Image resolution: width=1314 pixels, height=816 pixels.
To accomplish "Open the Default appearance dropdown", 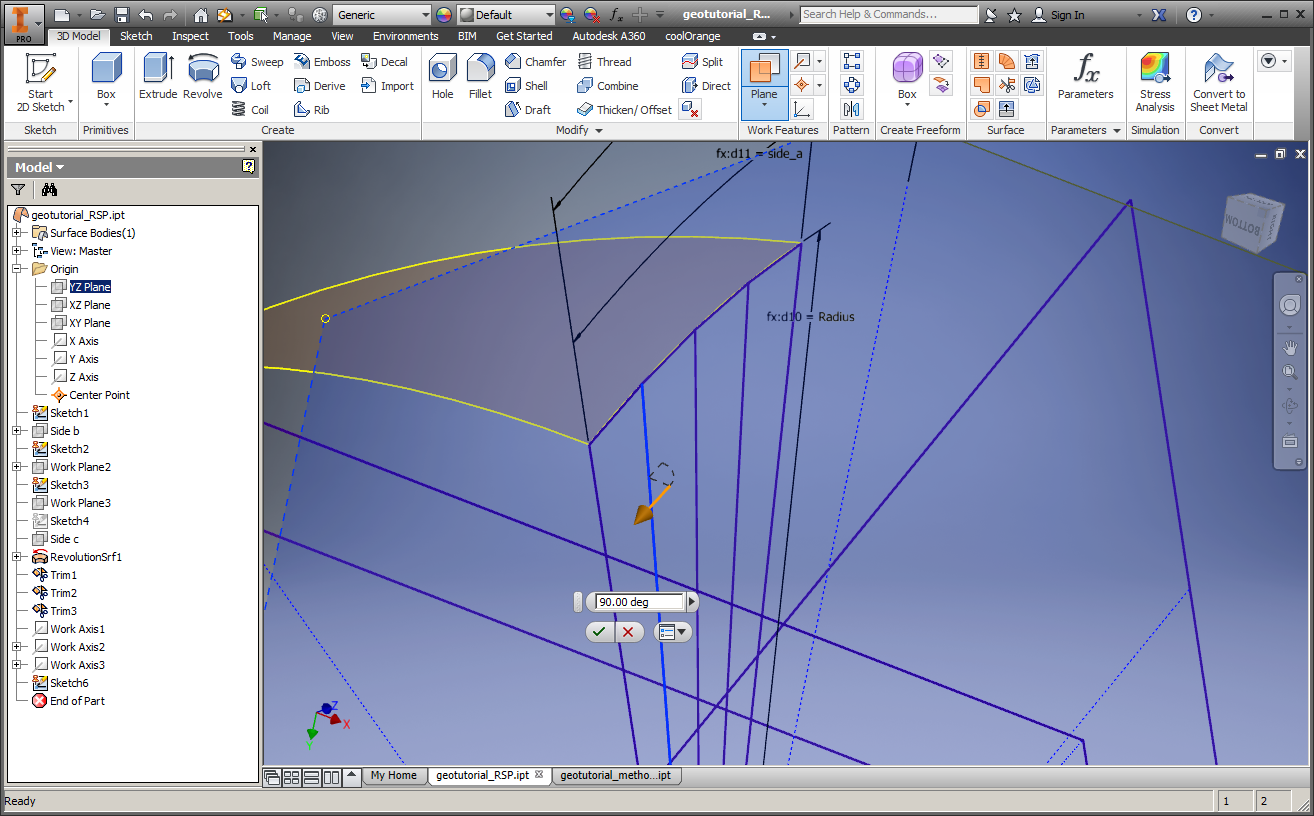I will coord(549,15).
